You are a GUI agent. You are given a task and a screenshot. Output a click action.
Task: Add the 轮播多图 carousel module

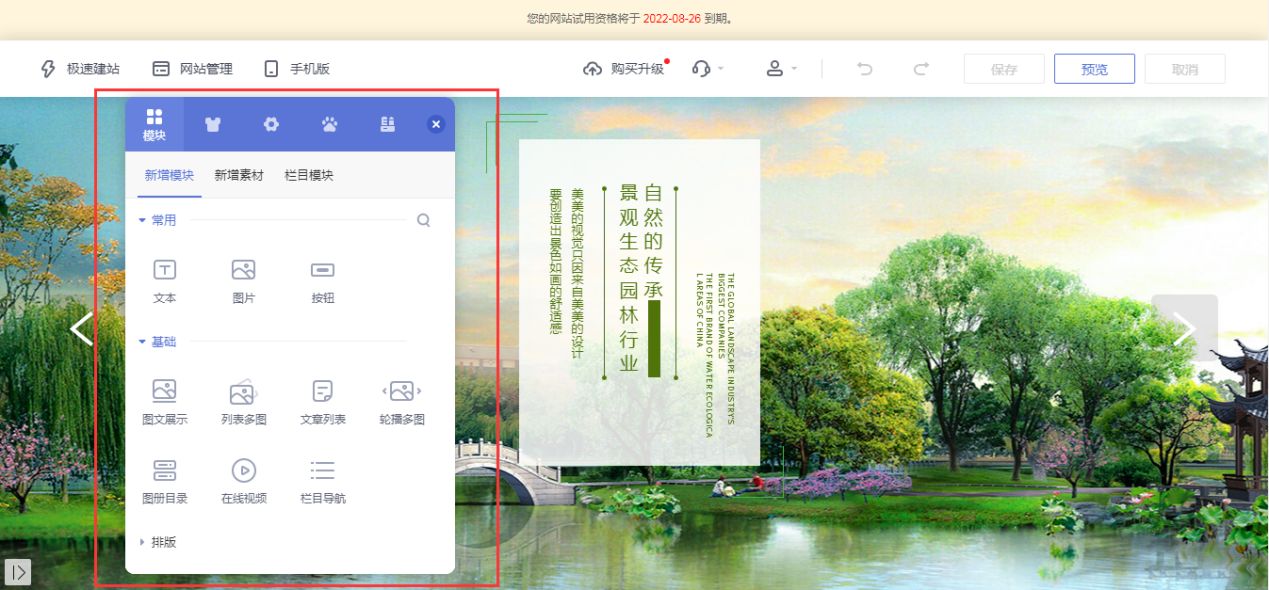coord(402,402)
